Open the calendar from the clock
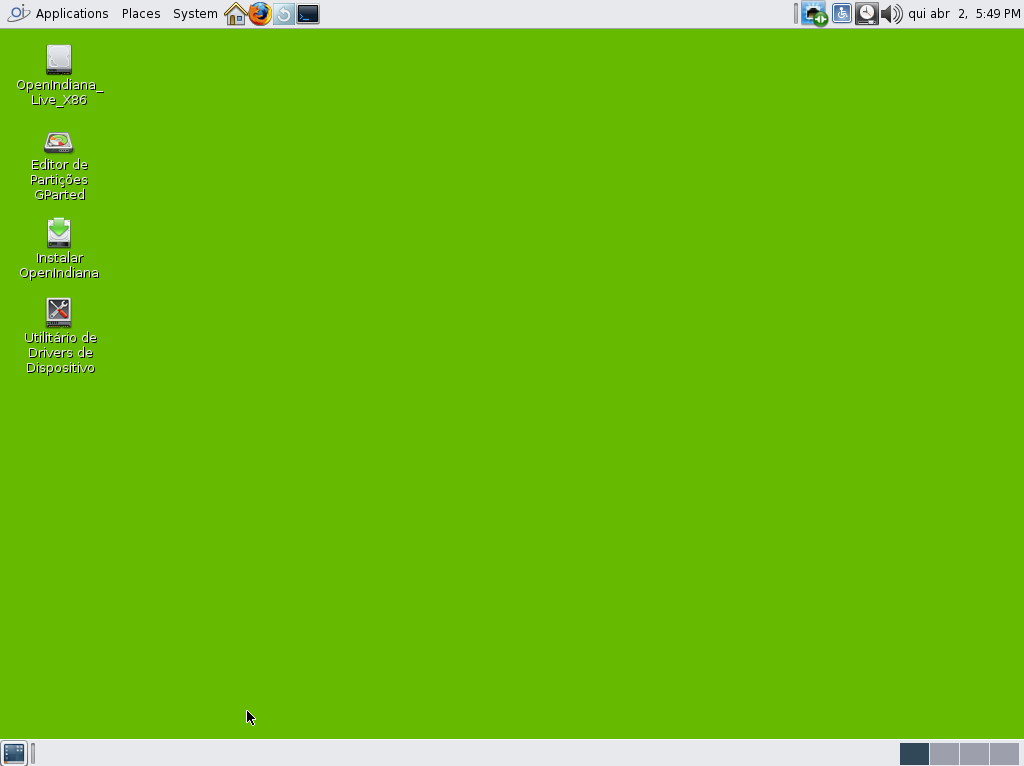 coord(964,14)
